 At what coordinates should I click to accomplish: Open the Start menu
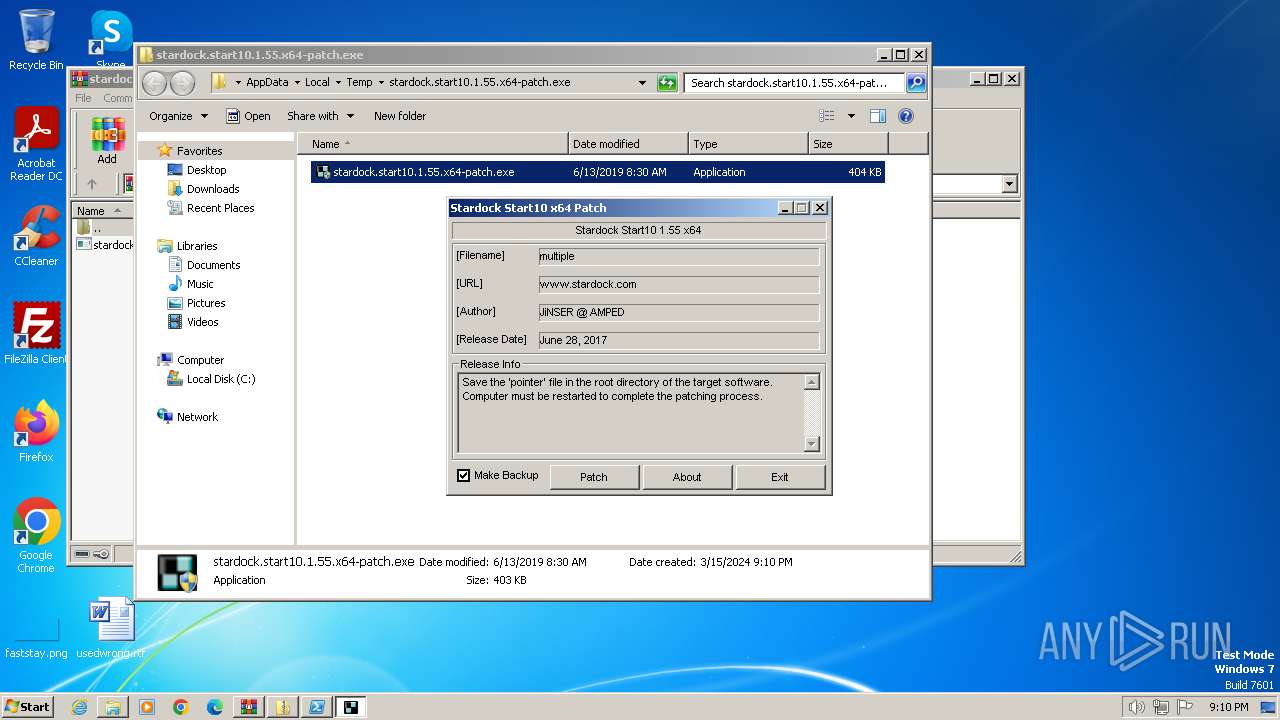[28, 707]
